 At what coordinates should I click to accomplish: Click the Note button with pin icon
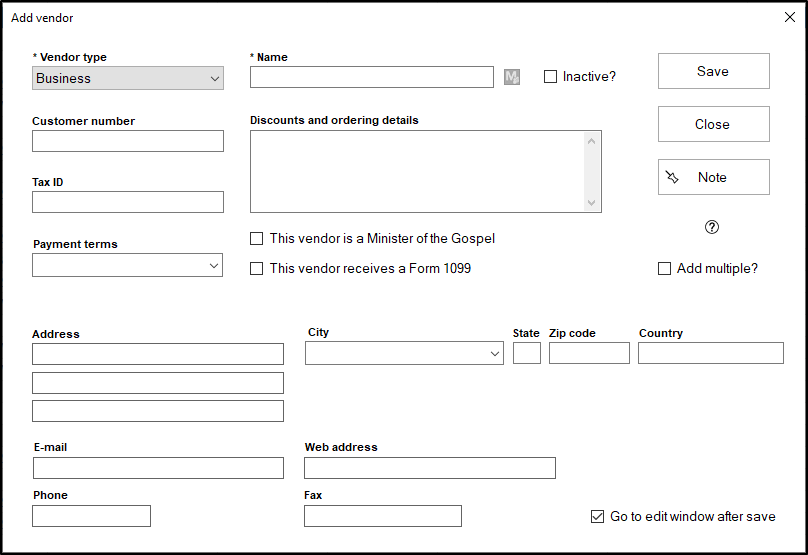713,177
